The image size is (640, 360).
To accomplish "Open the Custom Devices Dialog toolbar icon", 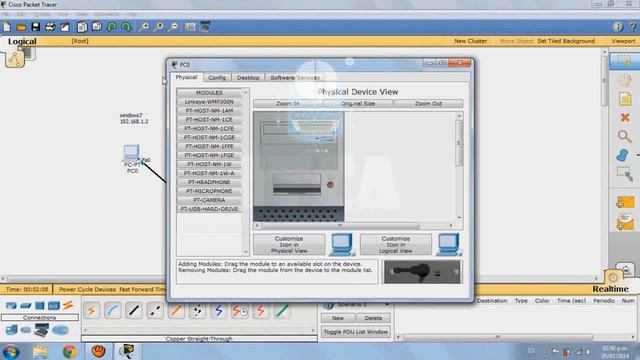I will [x=205, y=27].
